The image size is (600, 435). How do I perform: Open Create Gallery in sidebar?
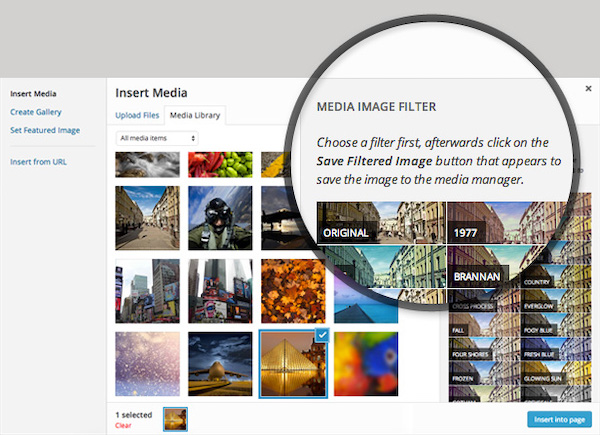click(37, 112)
